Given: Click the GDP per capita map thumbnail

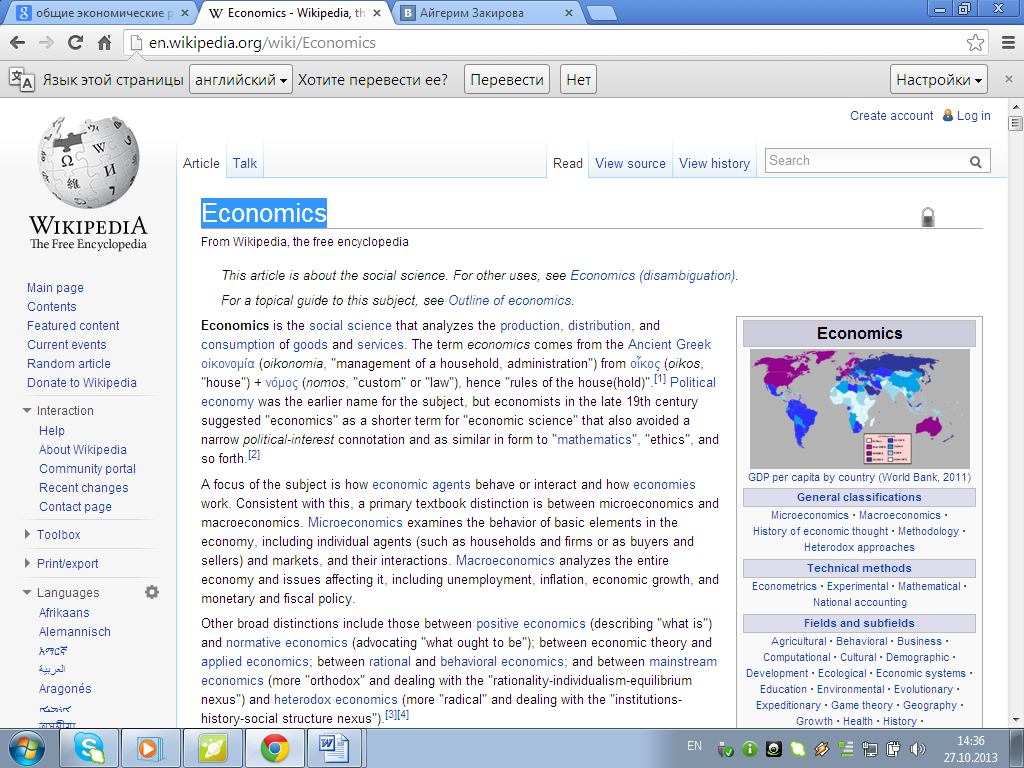Looking at the screenshot, I should pos(859,409).
